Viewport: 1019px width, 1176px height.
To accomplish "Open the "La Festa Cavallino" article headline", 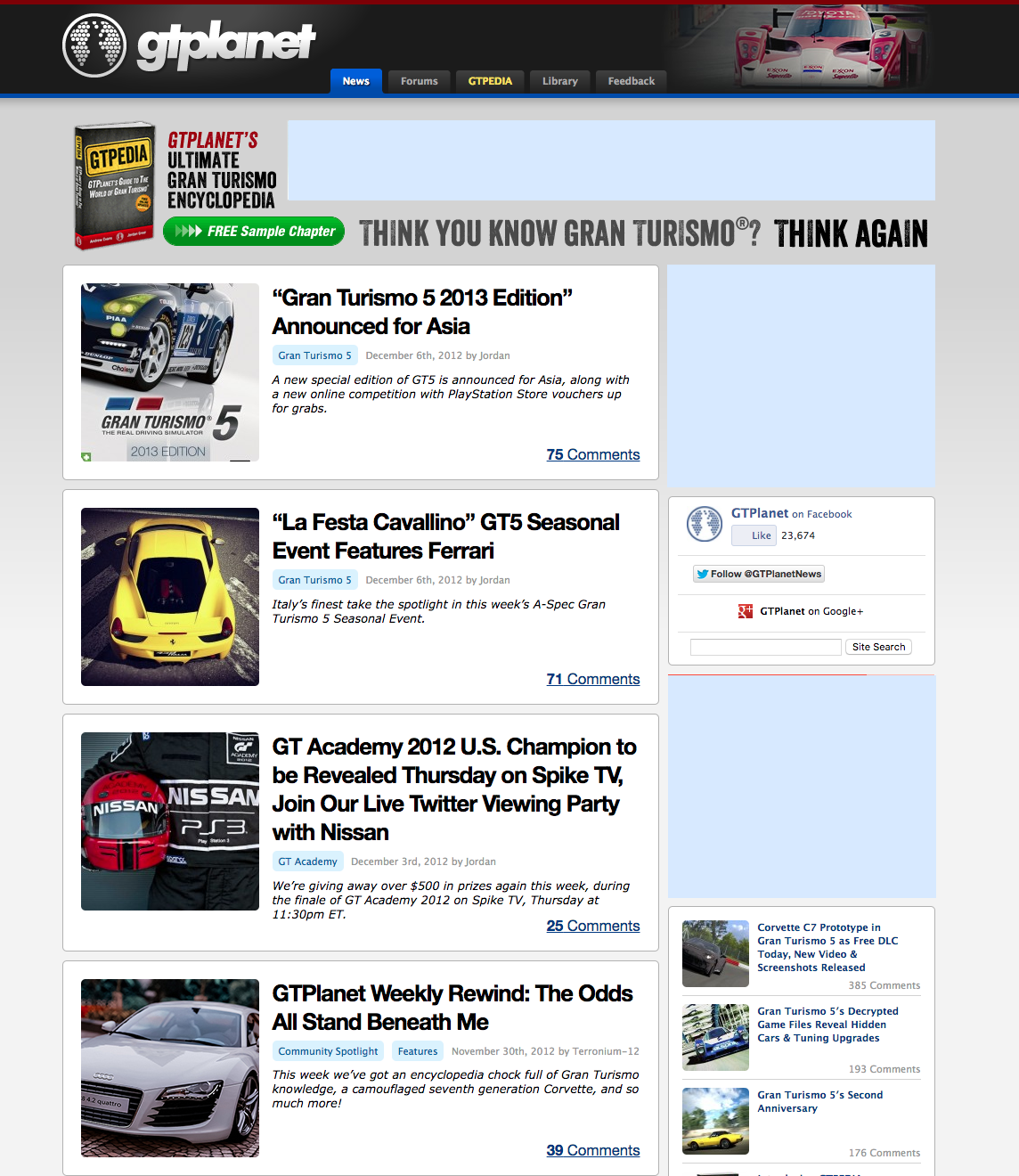I will pyautogui.click(x=446, y=536).
